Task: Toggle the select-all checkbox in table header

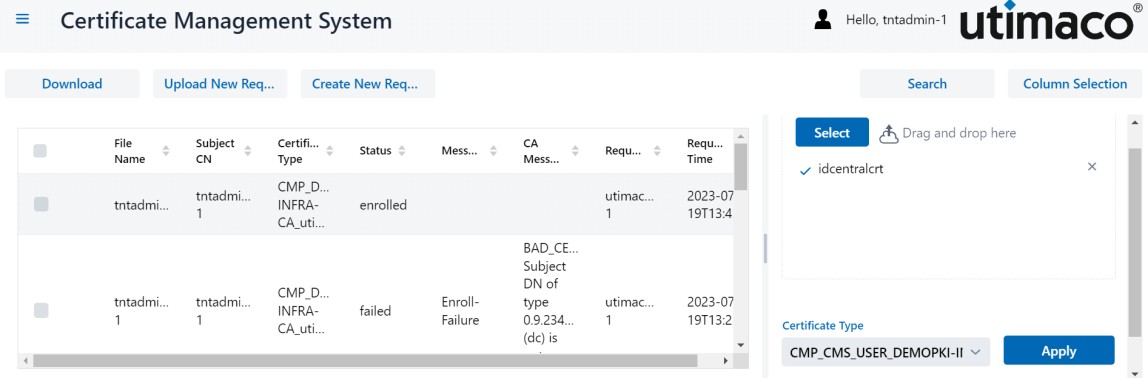Action: pyautogui.click(x=40, y=151)
